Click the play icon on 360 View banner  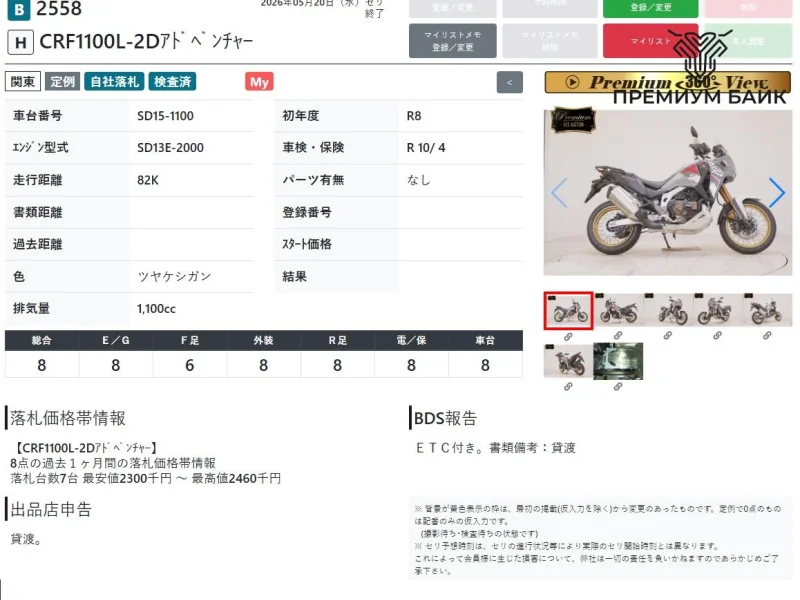click(572, 82)
